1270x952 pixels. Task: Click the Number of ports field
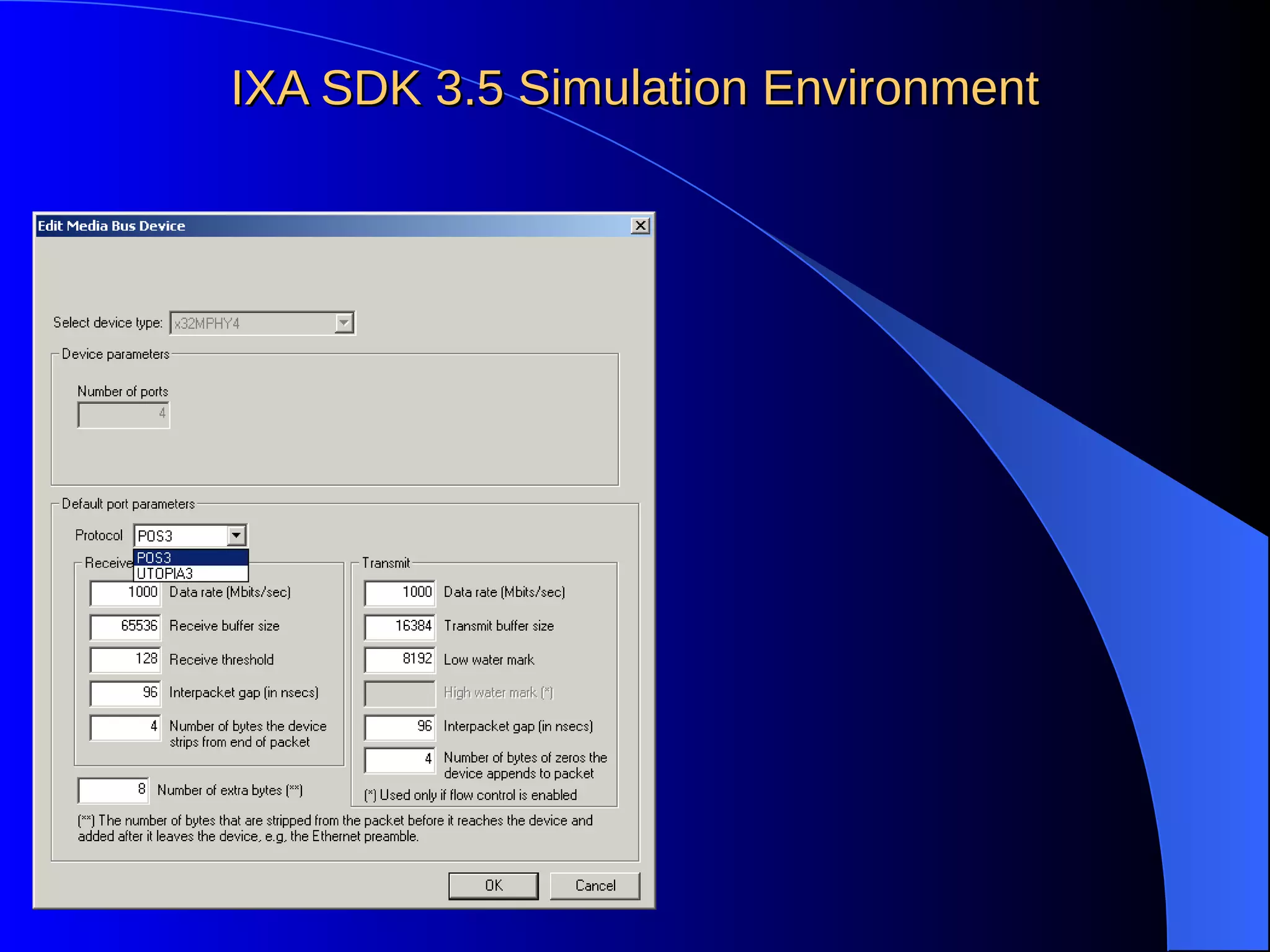[123, 414]
